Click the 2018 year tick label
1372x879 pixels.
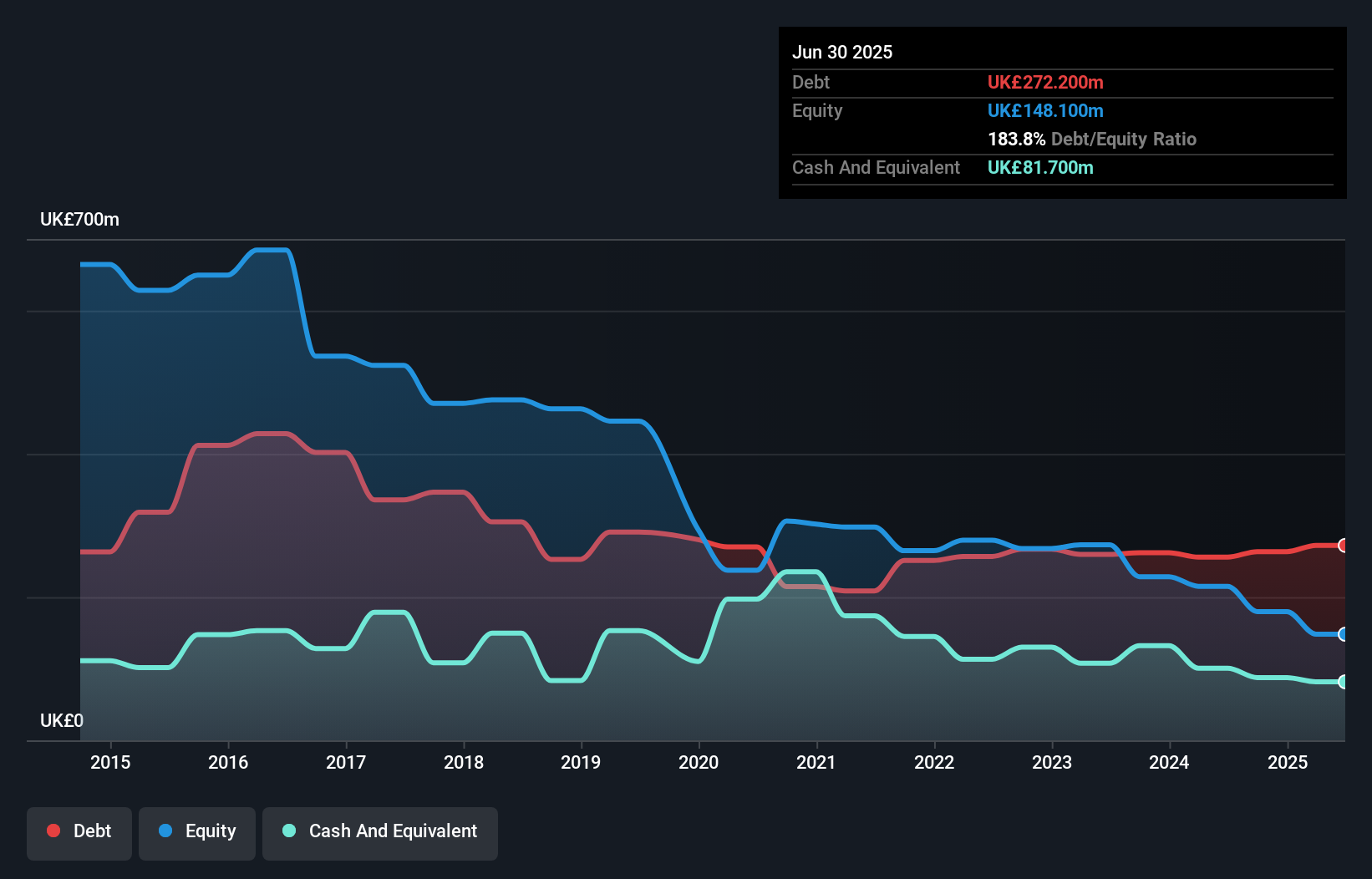tap(464, 762)
